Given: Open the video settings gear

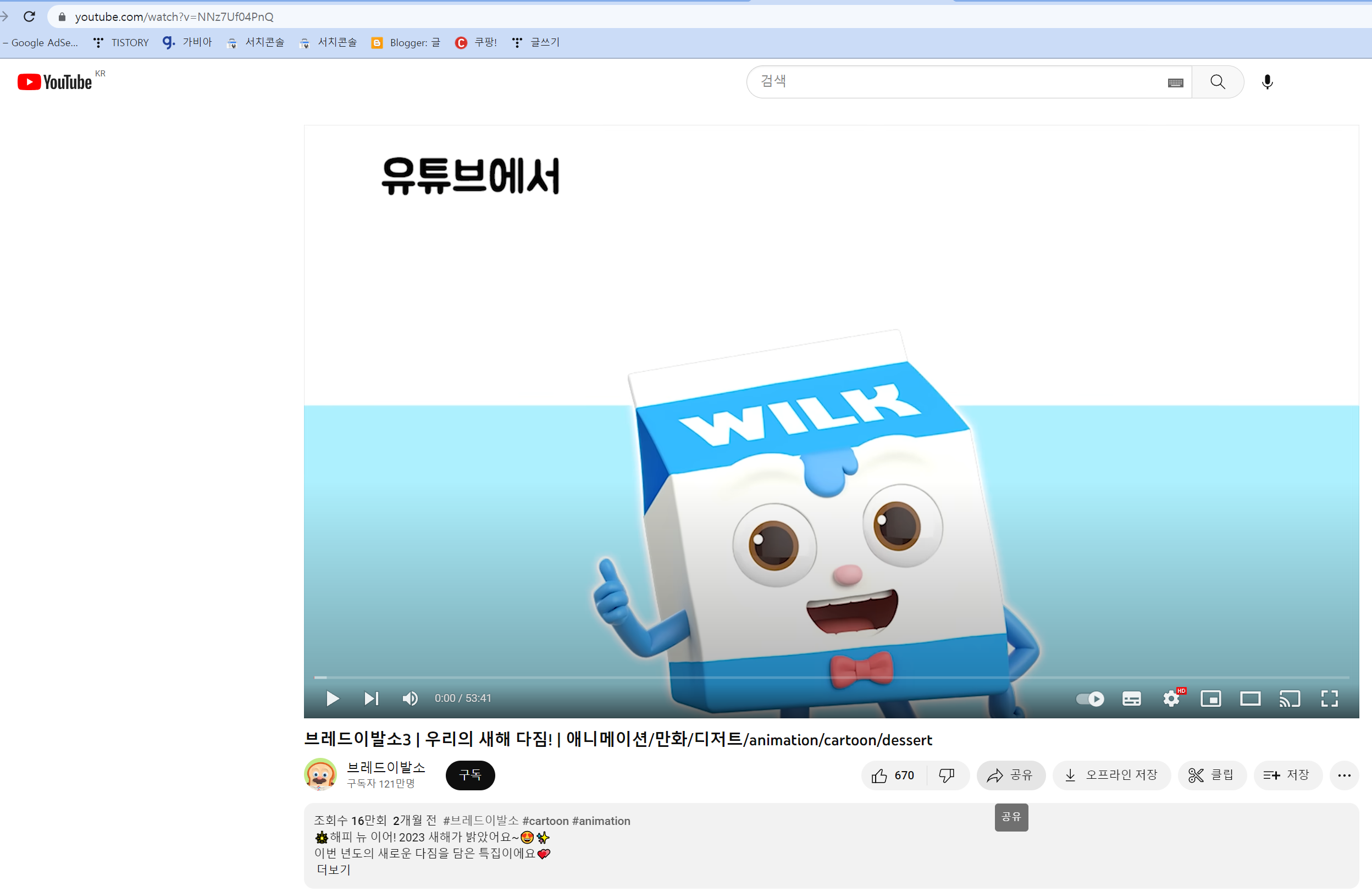Looking at the screenshot, I should [x=1171, y=699].
